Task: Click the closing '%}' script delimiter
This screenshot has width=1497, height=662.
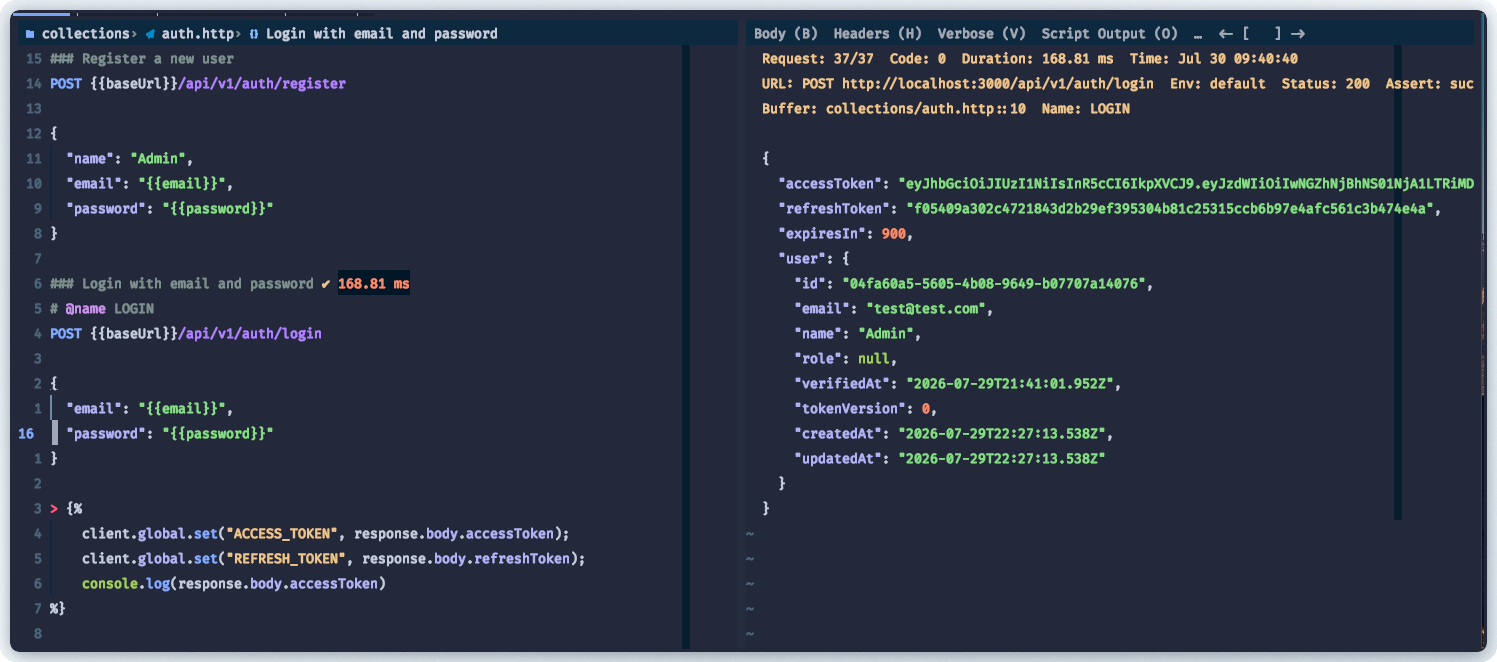Action: 58,609
